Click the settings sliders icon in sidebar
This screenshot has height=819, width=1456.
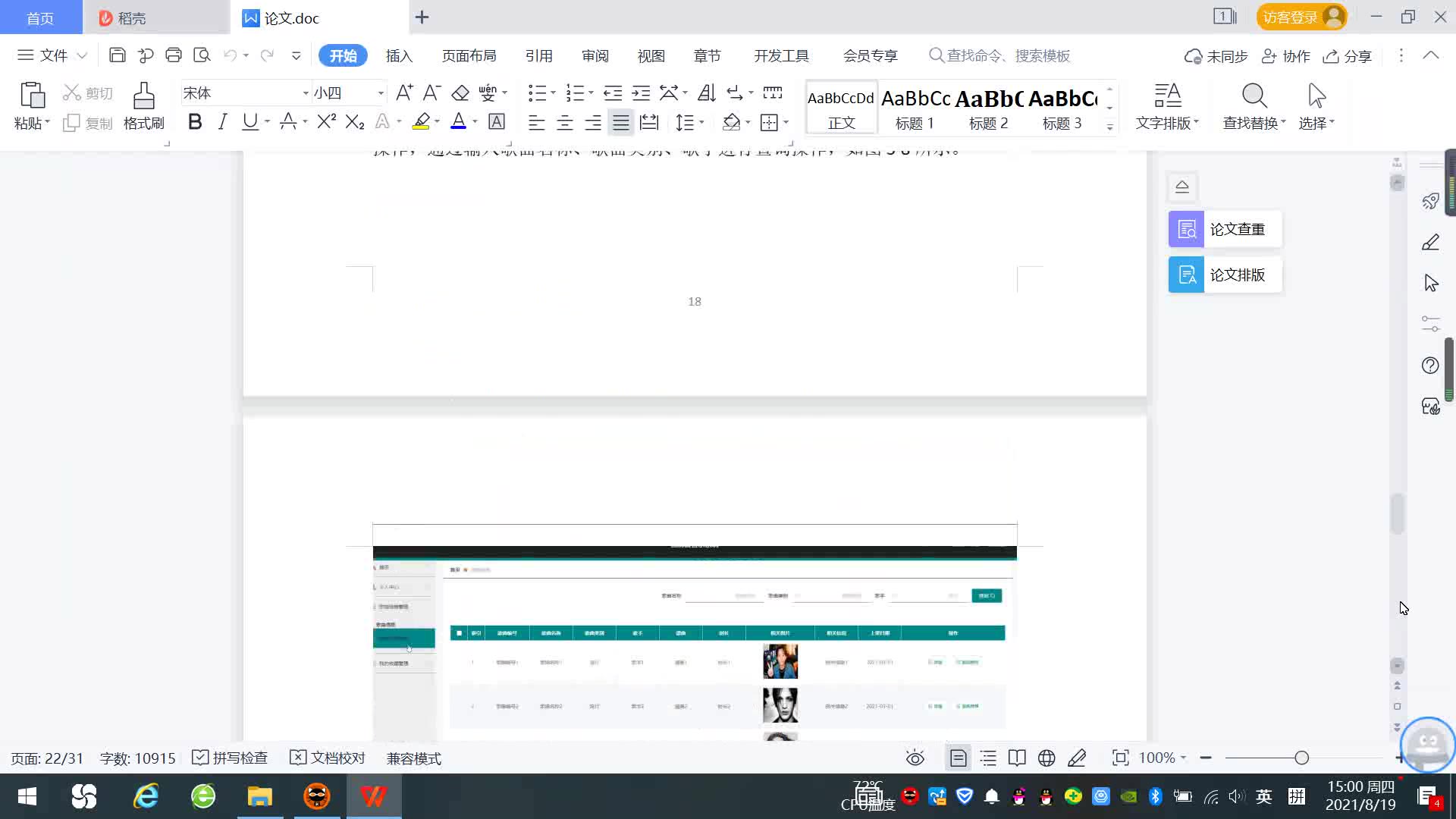tap(1430, 324)
